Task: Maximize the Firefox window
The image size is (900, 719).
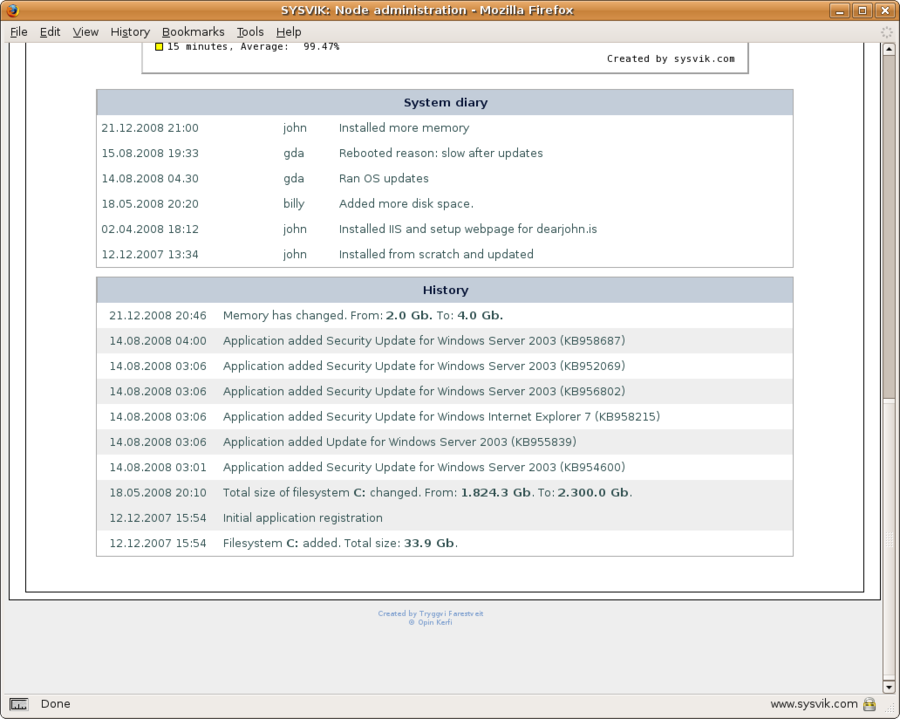Action: [x=862, y=10]
